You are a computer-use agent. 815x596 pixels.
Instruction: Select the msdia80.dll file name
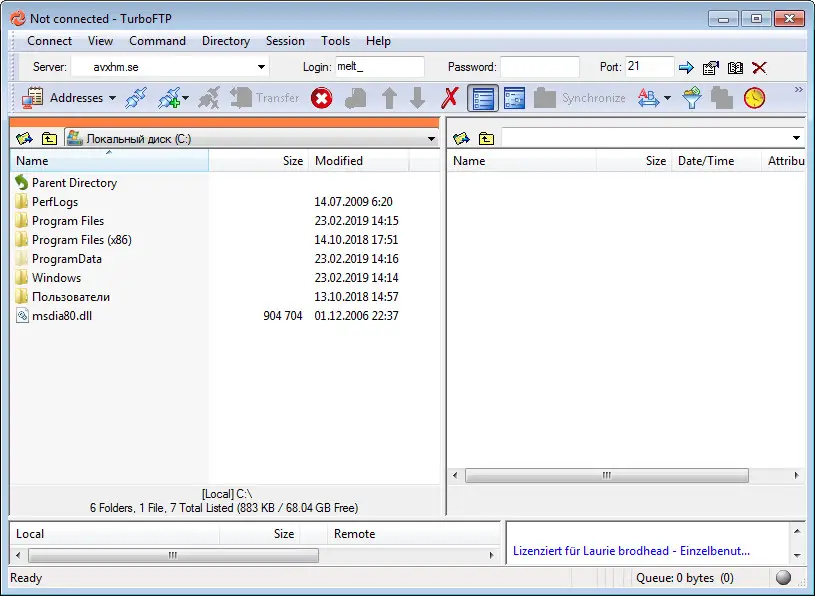(62, 315)
